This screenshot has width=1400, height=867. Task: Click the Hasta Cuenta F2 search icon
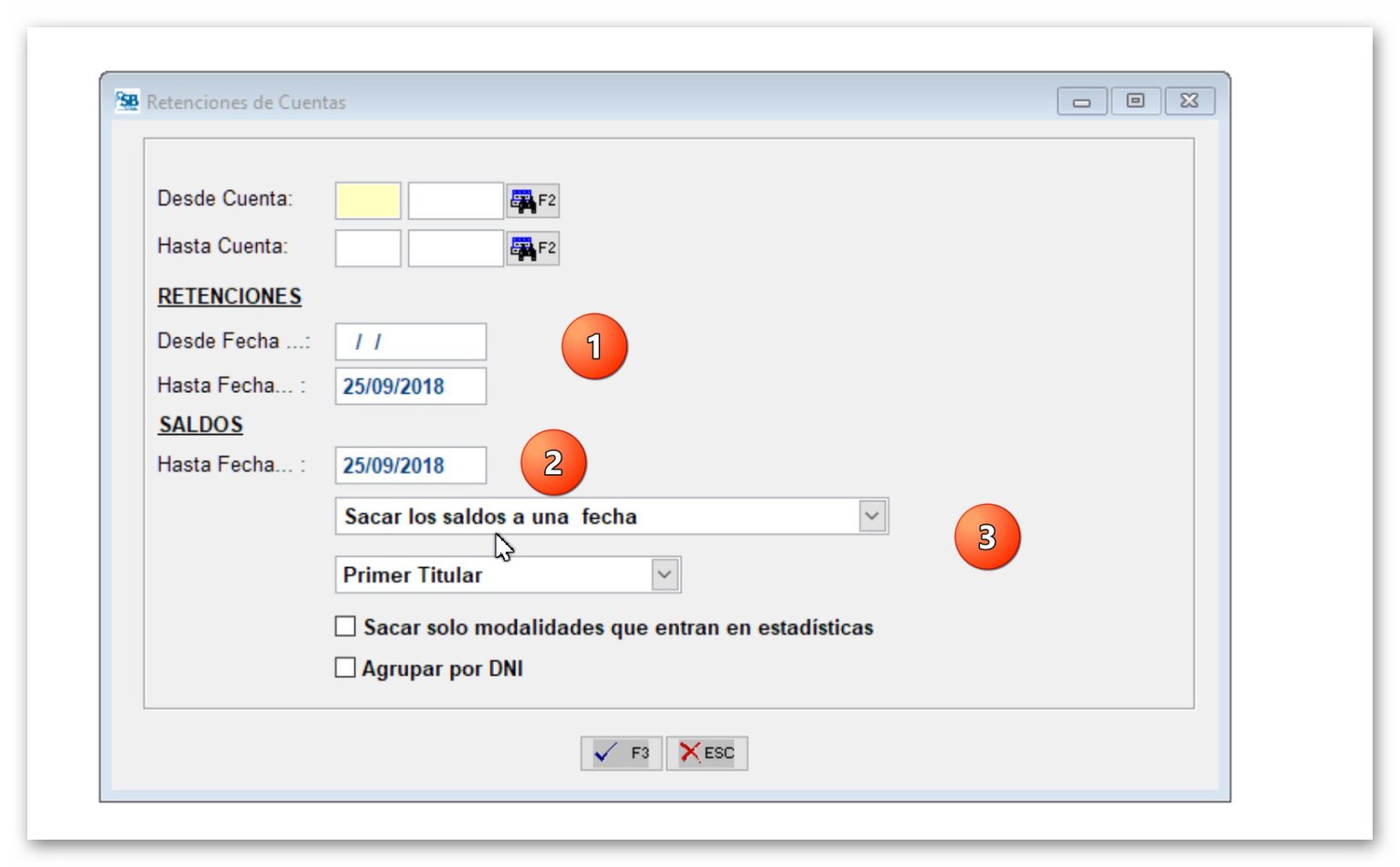click(533, 248)
